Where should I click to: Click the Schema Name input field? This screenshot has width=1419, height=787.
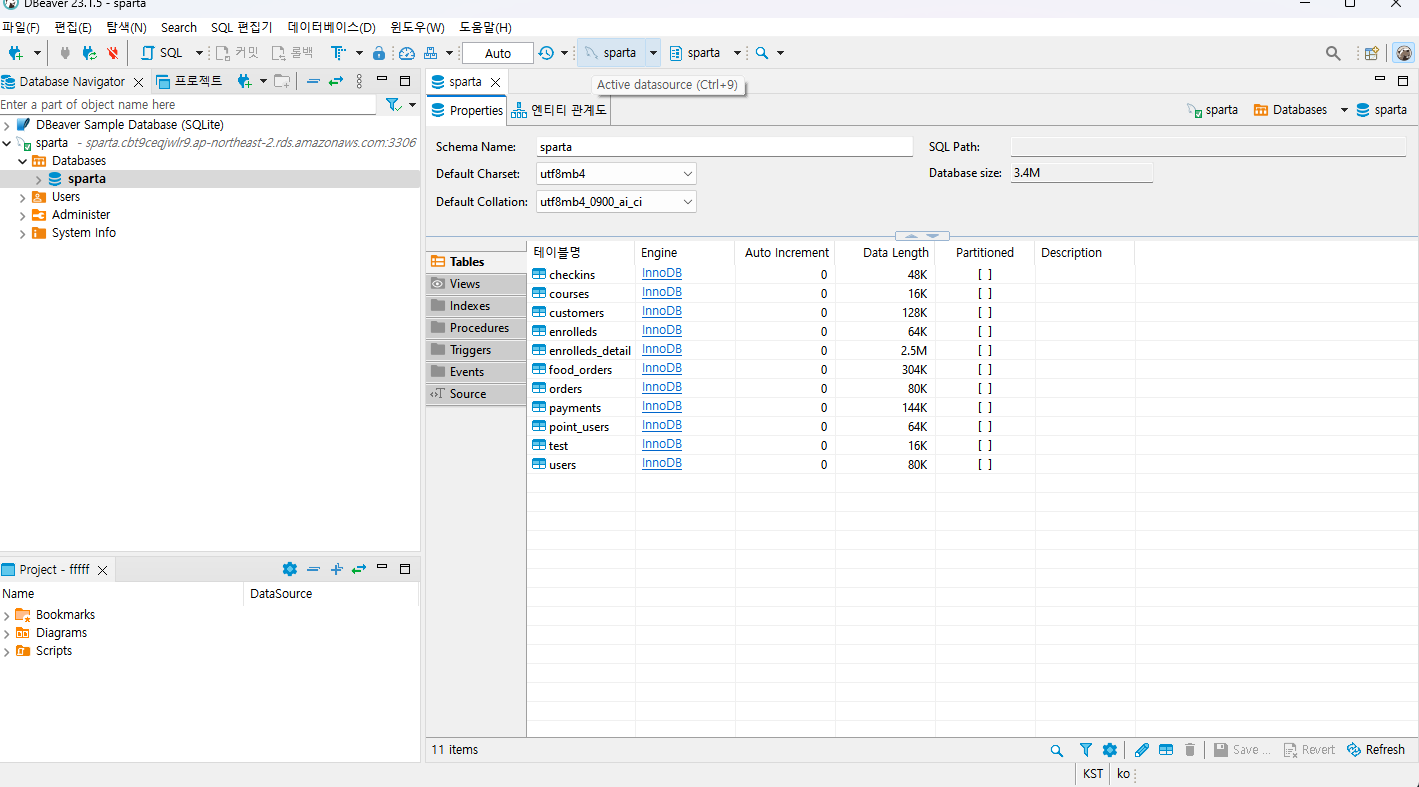pos(724,147)
